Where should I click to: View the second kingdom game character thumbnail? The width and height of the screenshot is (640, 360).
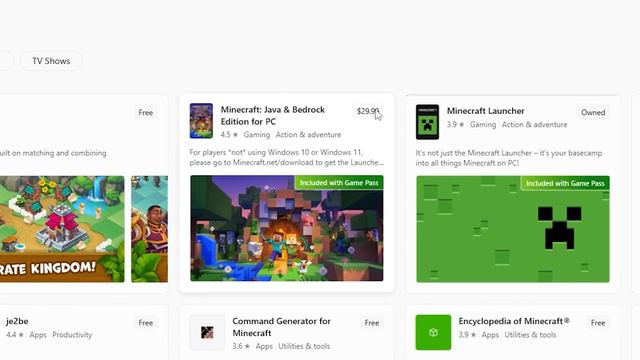coord(149,229)
